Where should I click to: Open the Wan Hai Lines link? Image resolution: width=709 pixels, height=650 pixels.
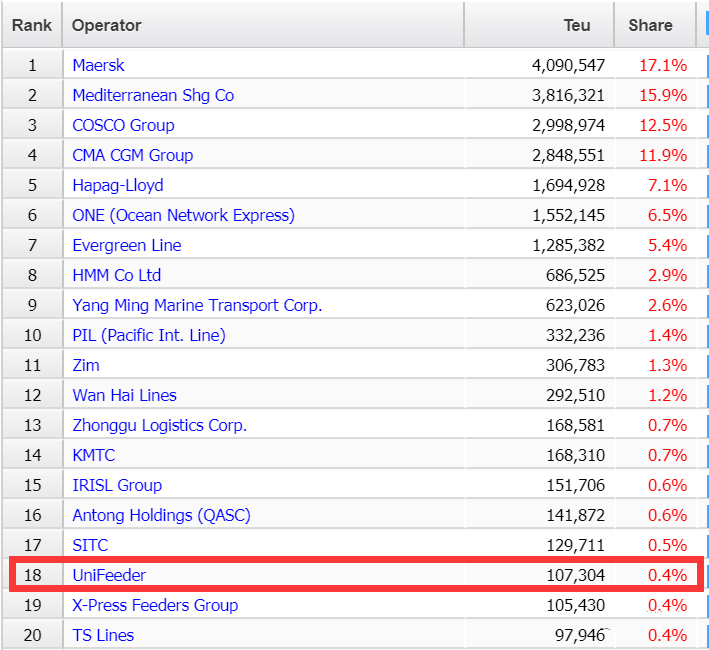click(124, 396)
